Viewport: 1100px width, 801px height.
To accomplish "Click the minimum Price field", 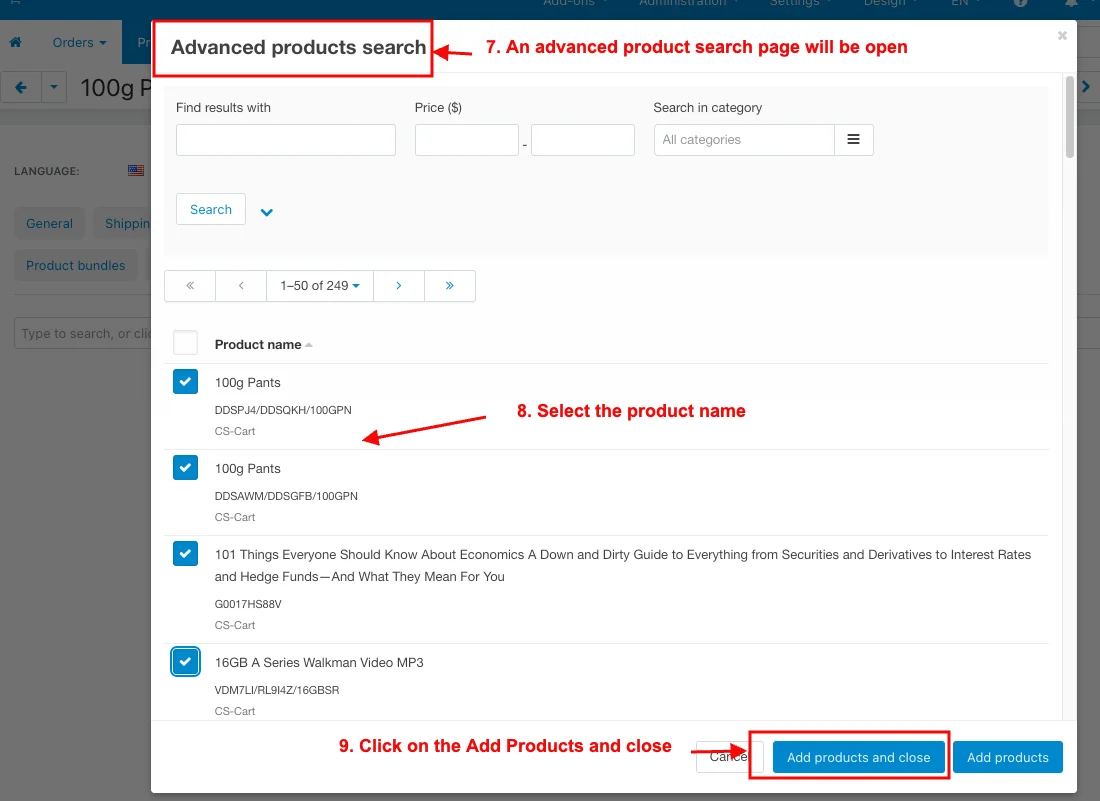I will tap(467, 140).
